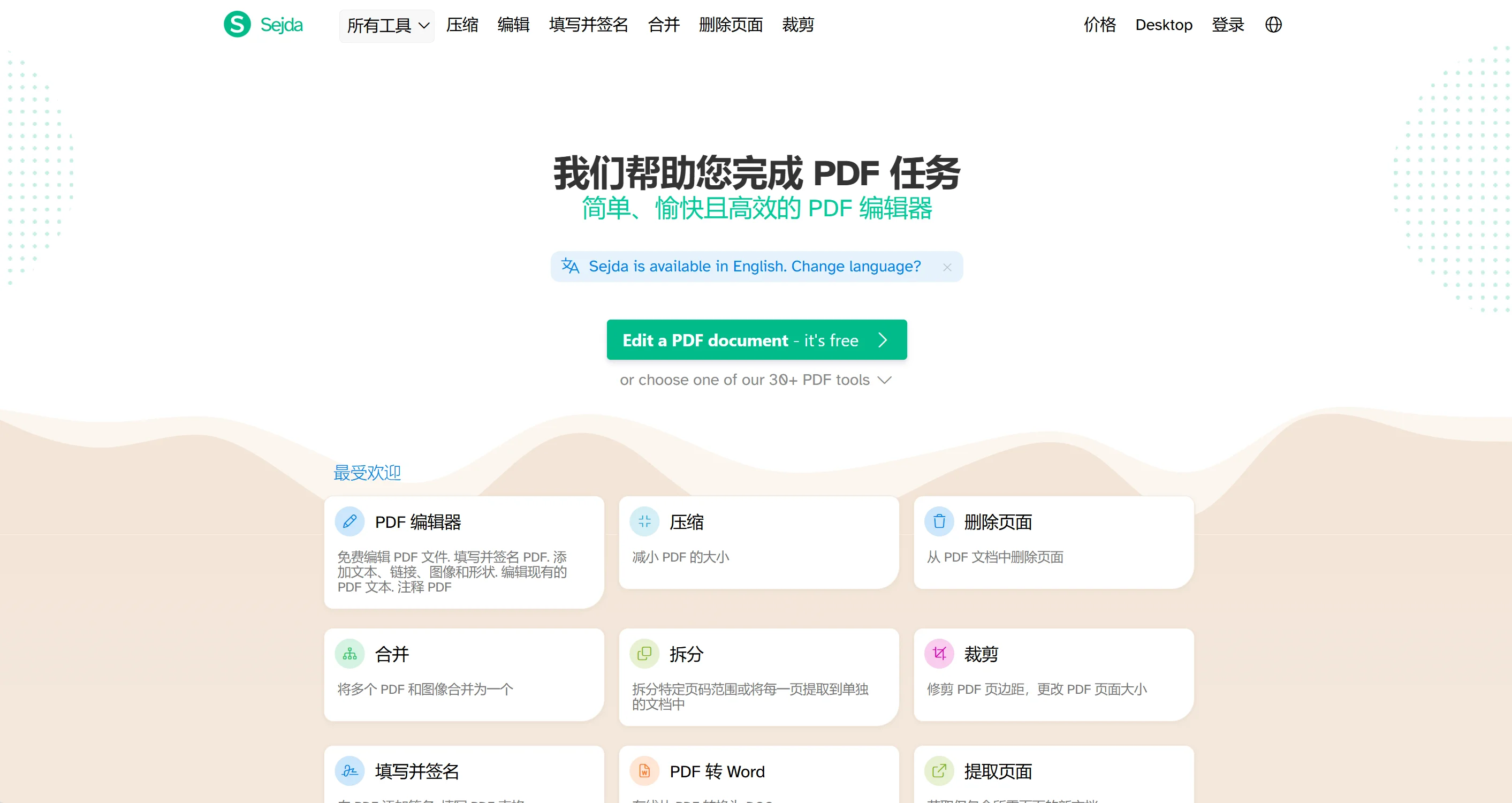Open 编辑 in the top navigation

tap(514, 25)
